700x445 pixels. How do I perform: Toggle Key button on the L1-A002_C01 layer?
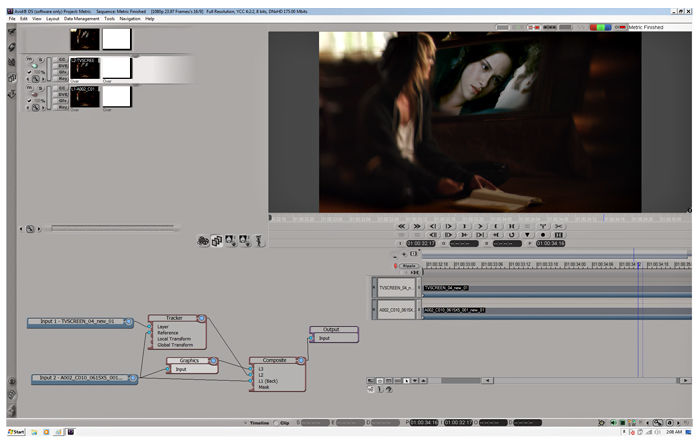[62, 107]
